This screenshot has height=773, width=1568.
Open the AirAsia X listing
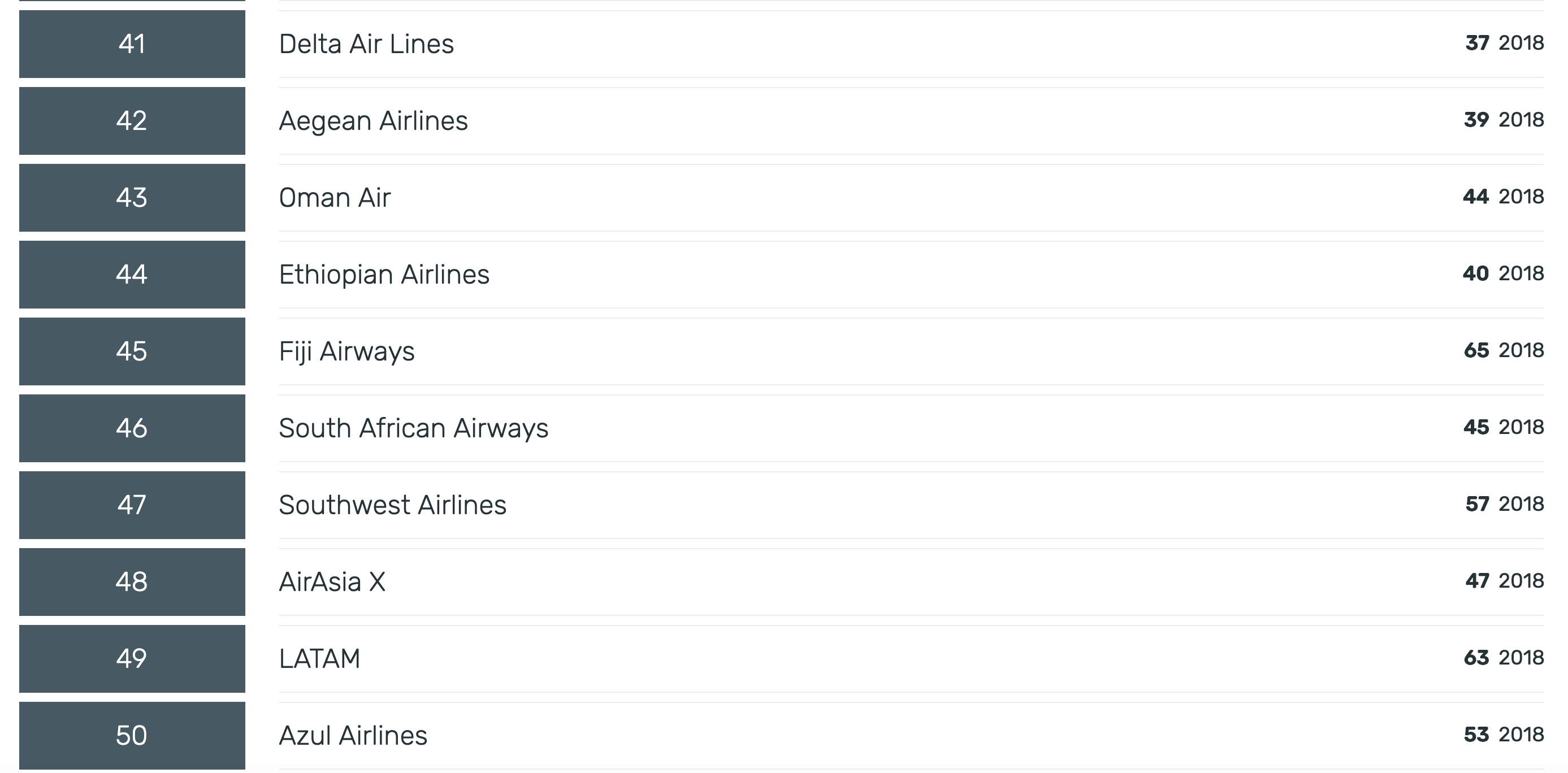click(332, 582)
